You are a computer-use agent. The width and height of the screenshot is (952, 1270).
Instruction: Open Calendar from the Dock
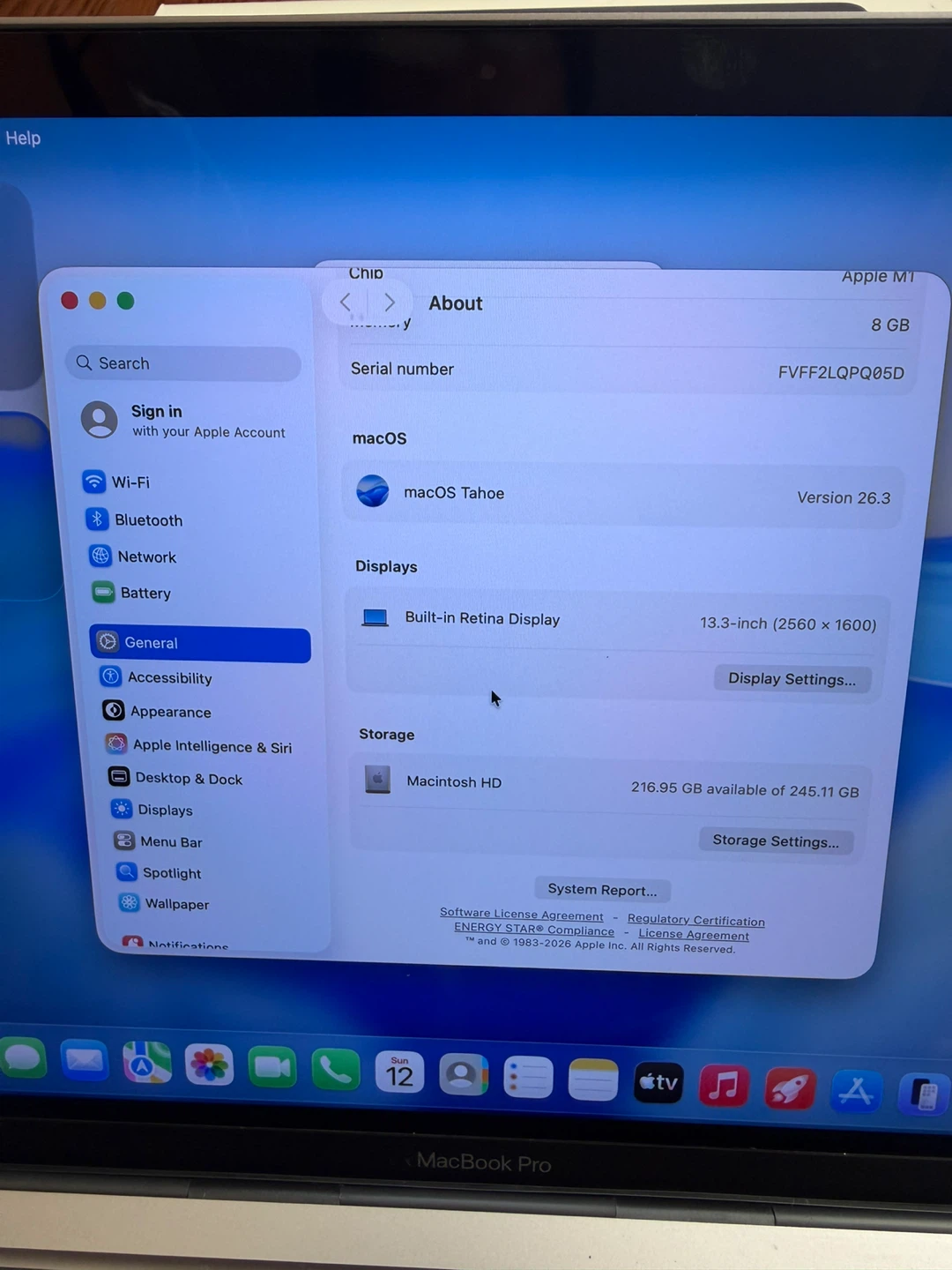click(399, 1074)
